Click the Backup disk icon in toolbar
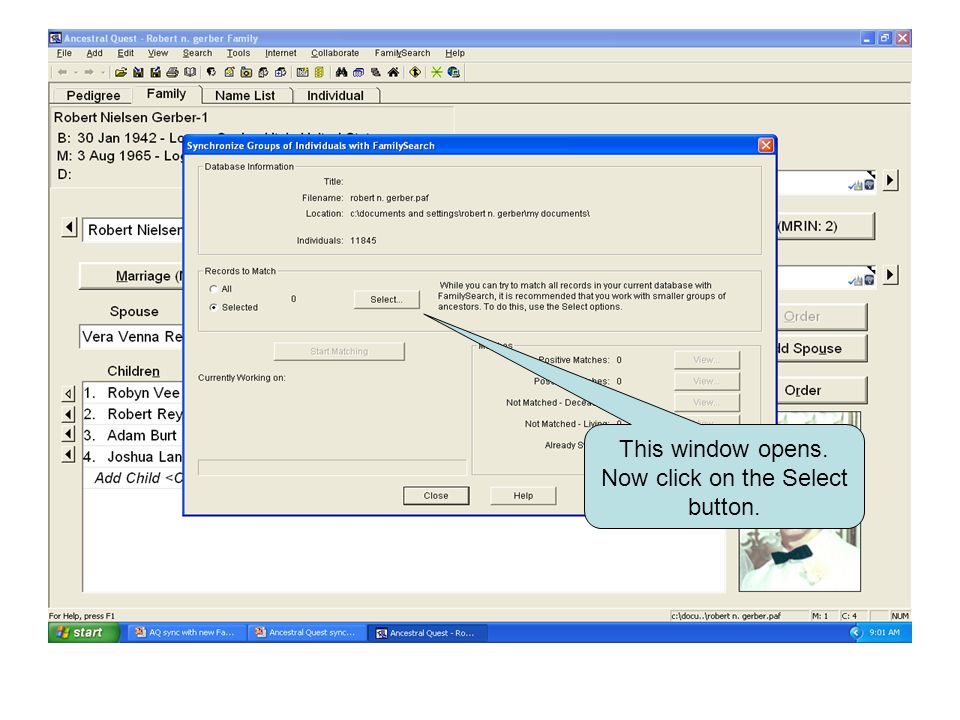960x720 pixels. pyautogui.click(x=138, y=72)
